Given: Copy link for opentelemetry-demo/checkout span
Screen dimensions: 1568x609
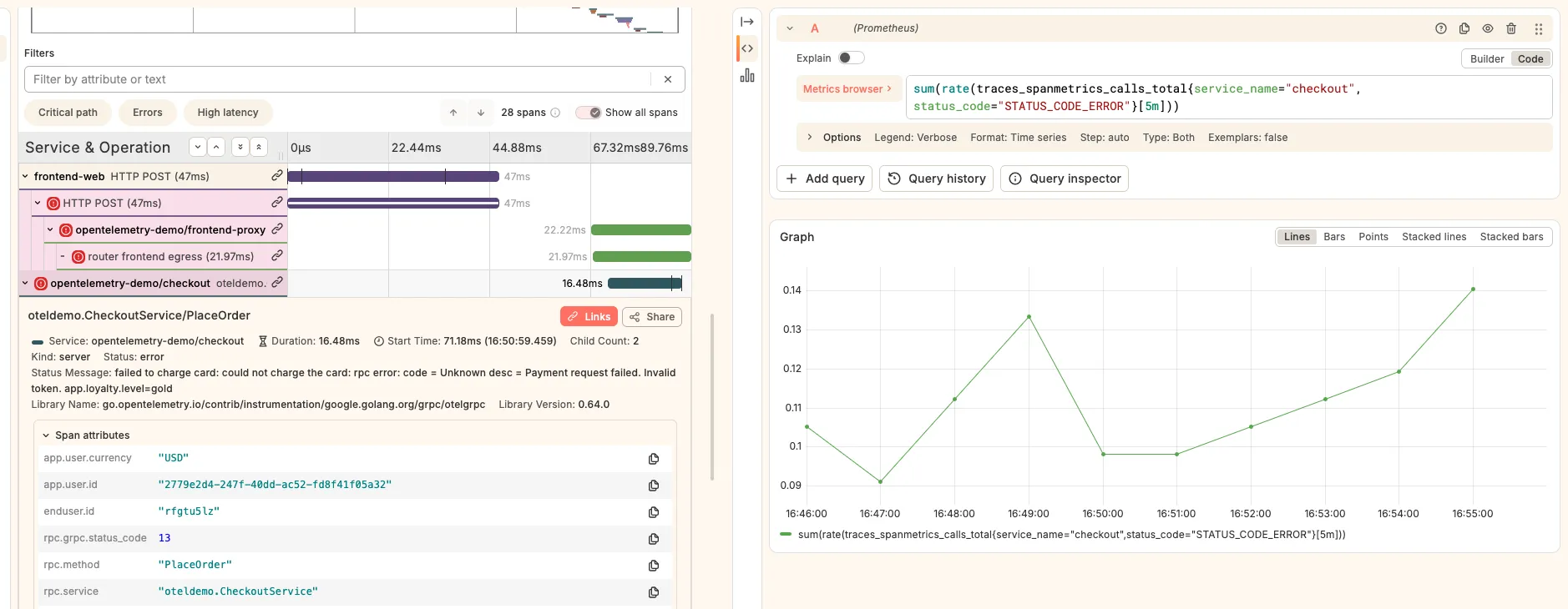Looking at the screenshot, I should pos(276,283).
